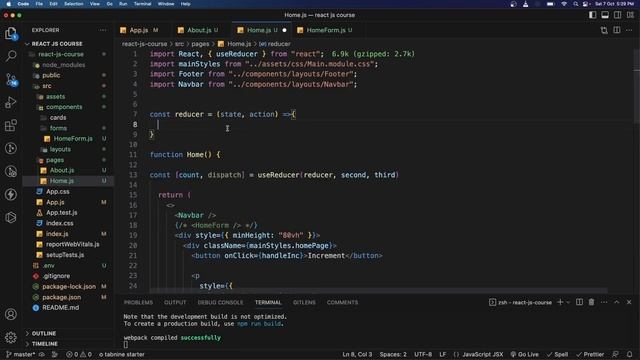640x360 pixels.
Task: Open editor more actions ellipsis
Action: coord(629,30)
